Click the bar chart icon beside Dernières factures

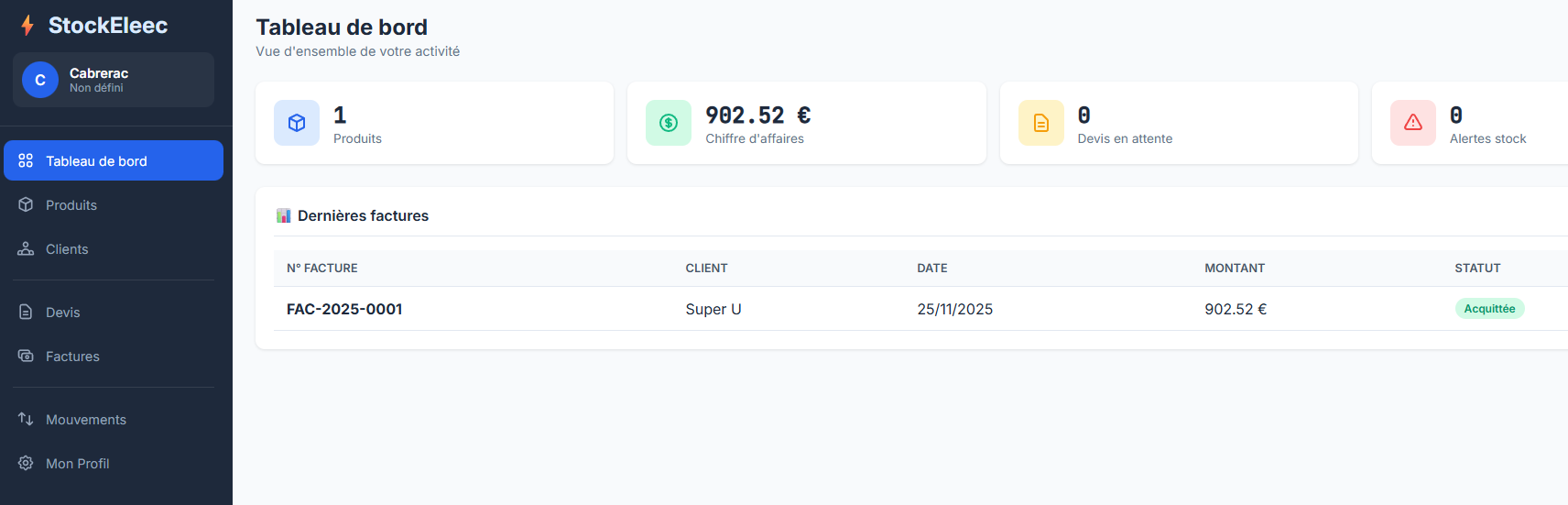(284, 216)
